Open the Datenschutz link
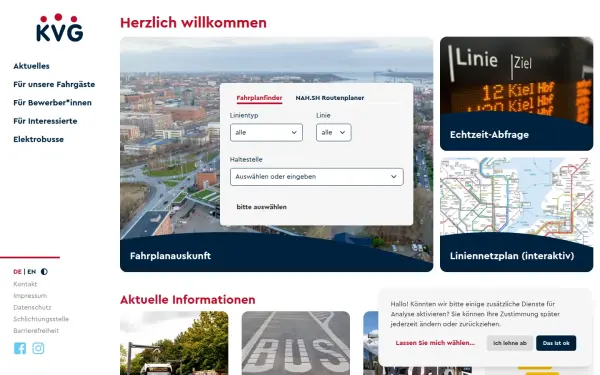Viewport: 600px width, 375px height. click(x=32, y=307)
